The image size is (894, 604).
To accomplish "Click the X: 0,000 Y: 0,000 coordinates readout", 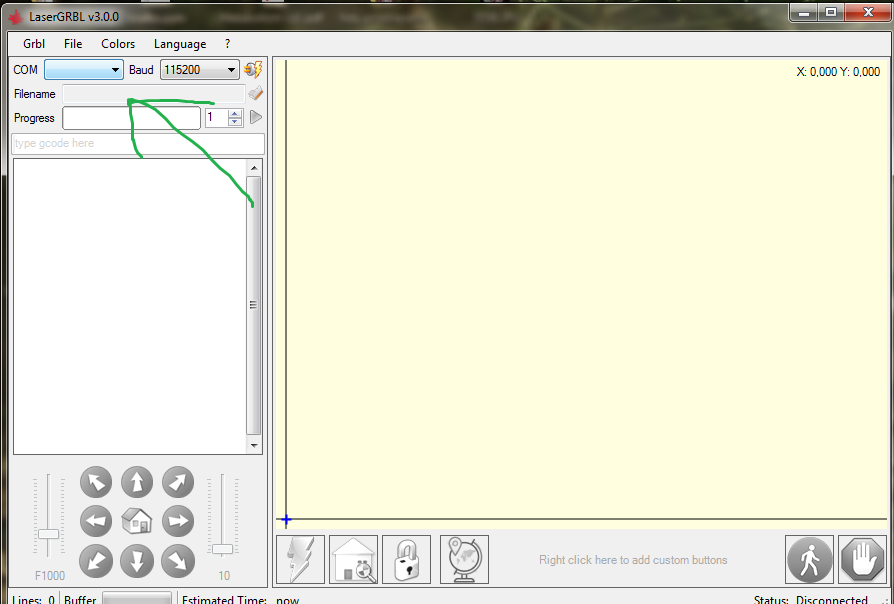I will click(x=838, y=72).
